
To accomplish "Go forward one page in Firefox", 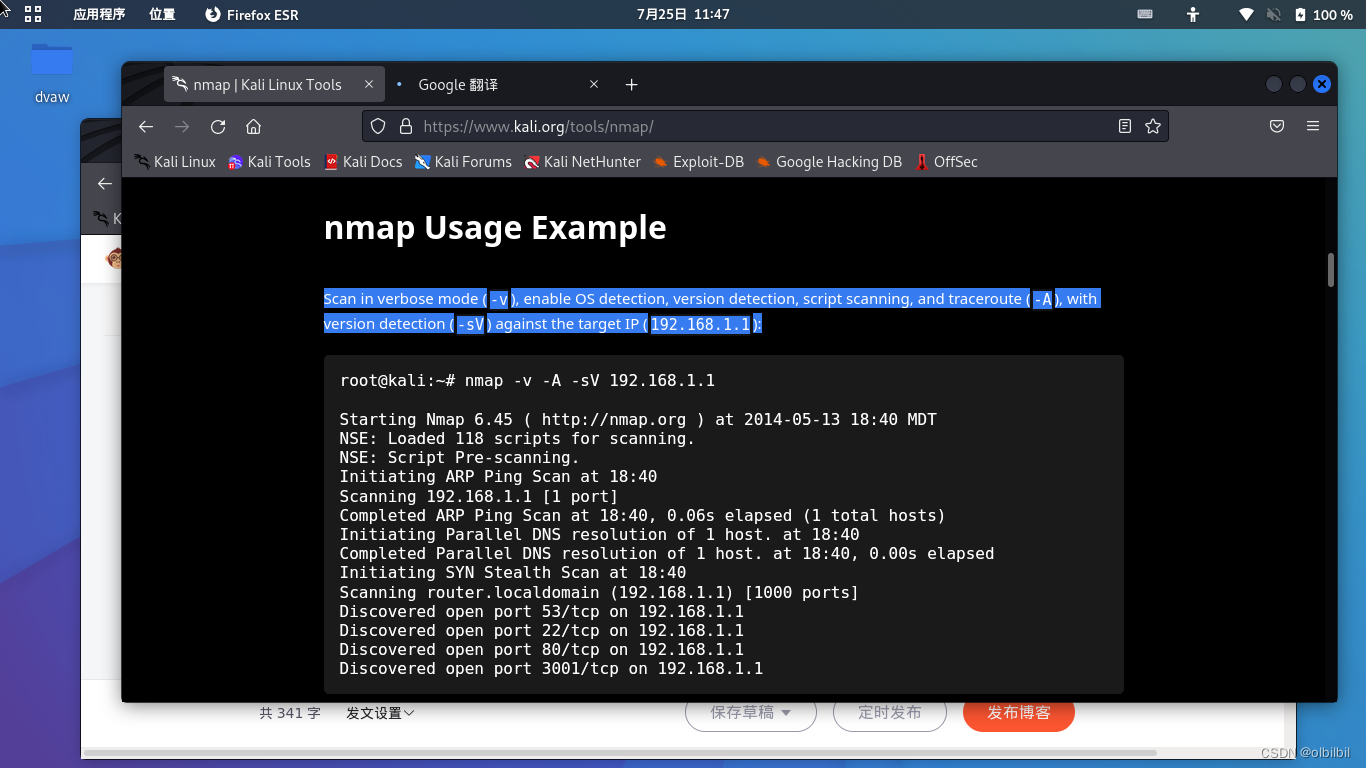I will tap(182, 126).
